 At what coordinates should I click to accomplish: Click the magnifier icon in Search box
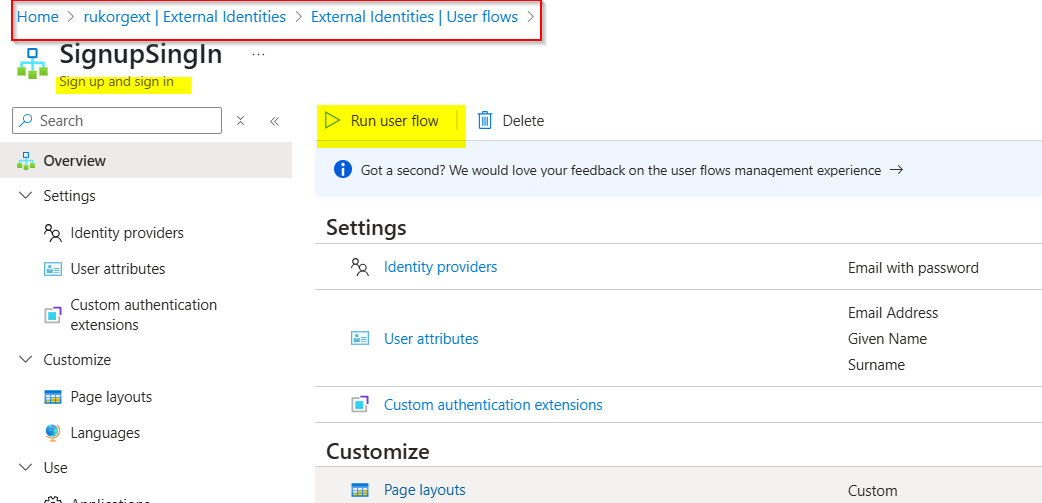27,120
